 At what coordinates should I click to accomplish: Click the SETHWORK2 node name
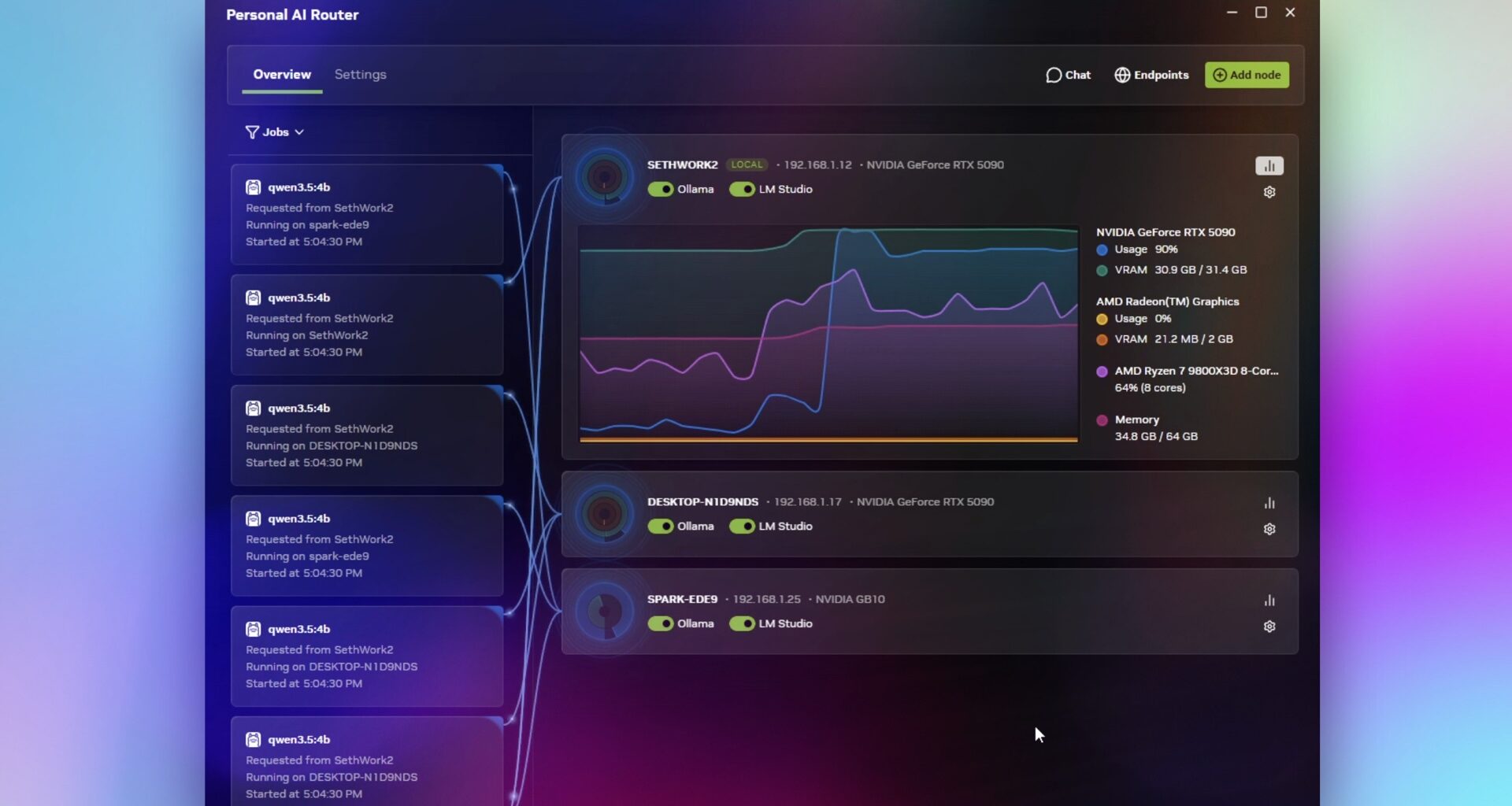coord(683,165)
